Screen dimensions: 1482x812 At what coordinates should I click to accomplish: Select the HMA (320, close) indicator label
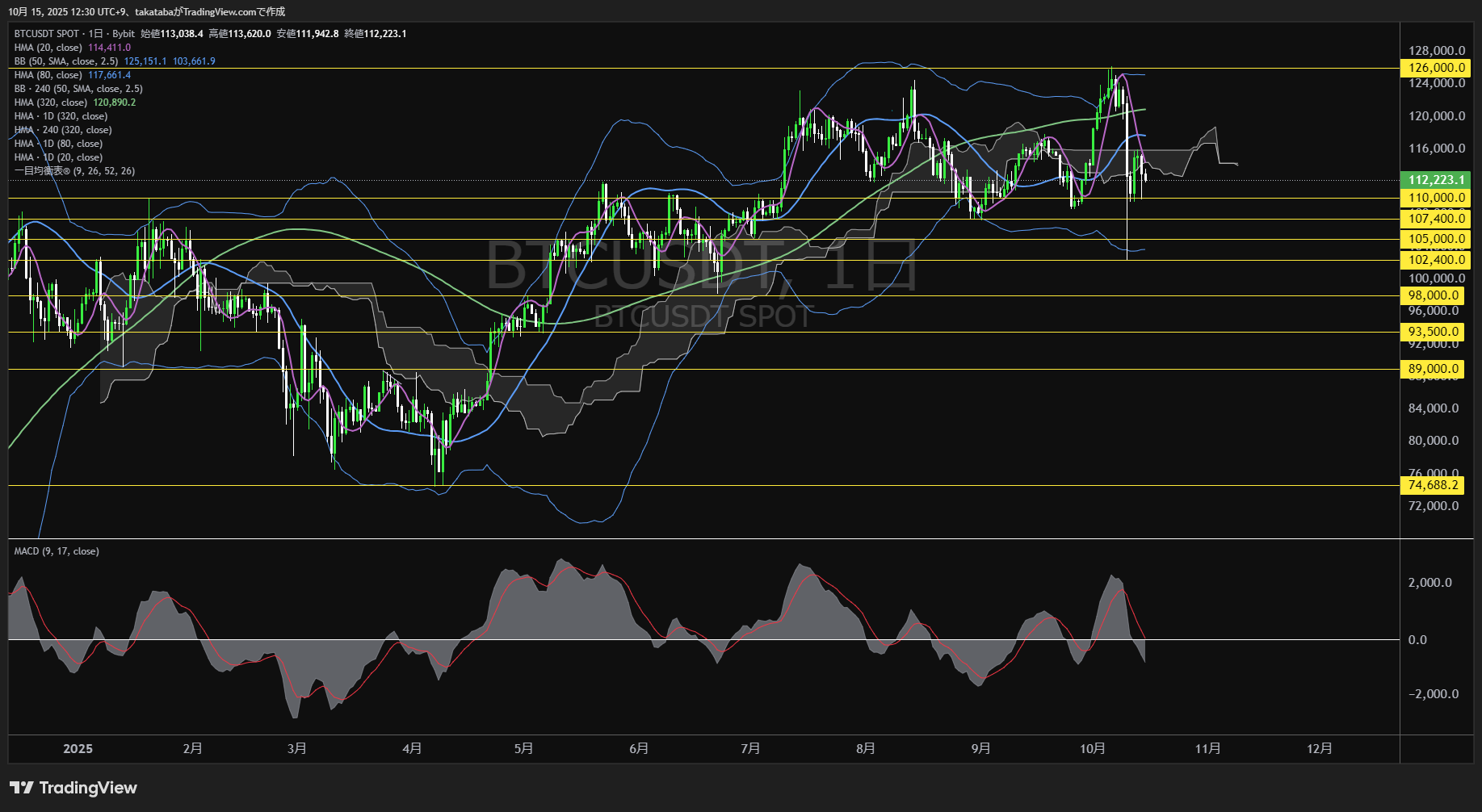[51, 103]
